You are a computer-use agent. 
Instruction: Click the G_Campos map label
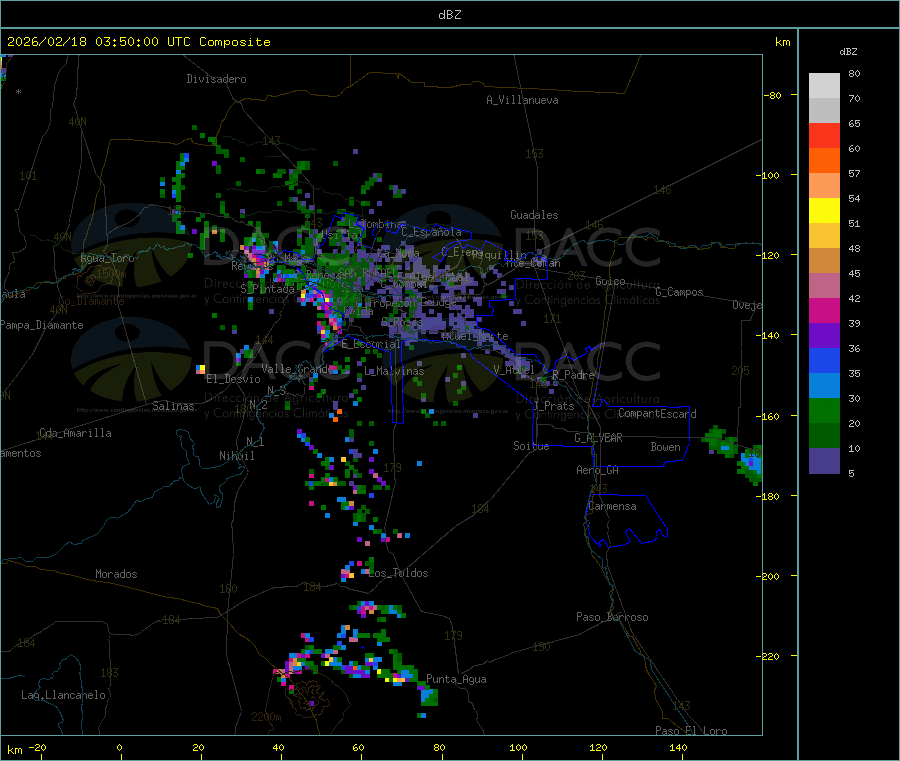(x=679, y=292)
